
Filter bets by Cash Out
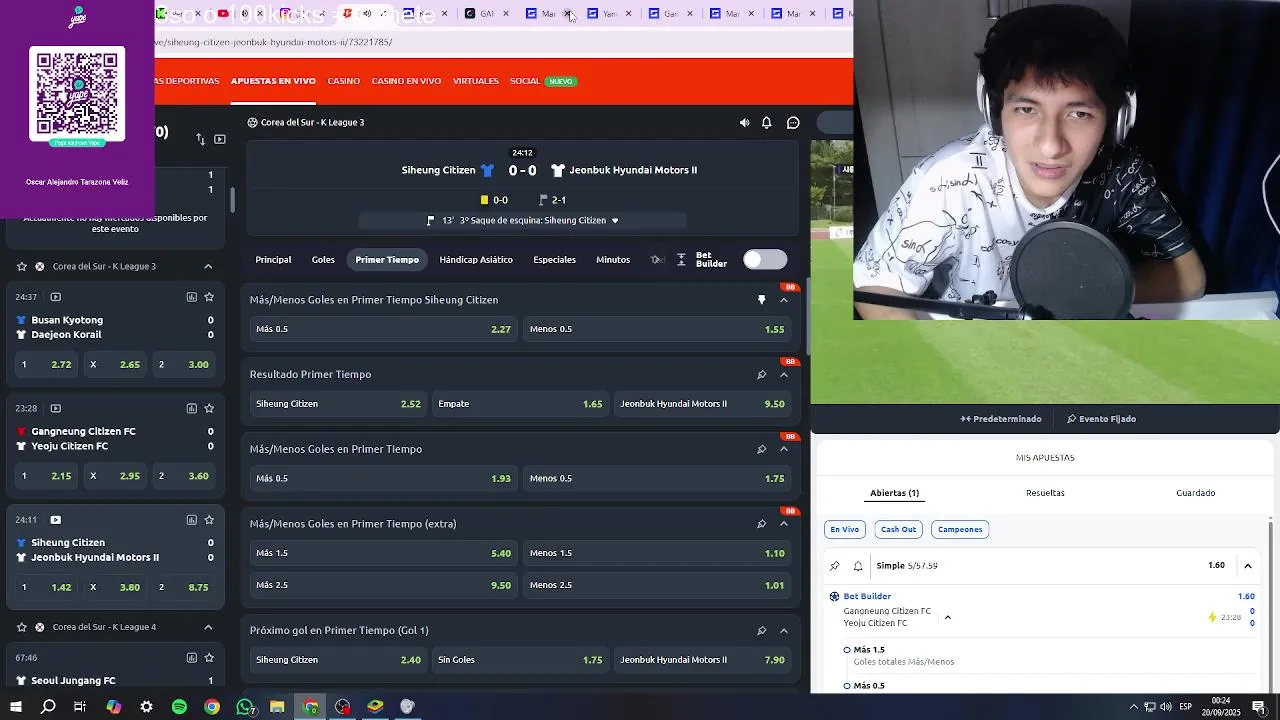pyautogui.click(x=898, y=529)
